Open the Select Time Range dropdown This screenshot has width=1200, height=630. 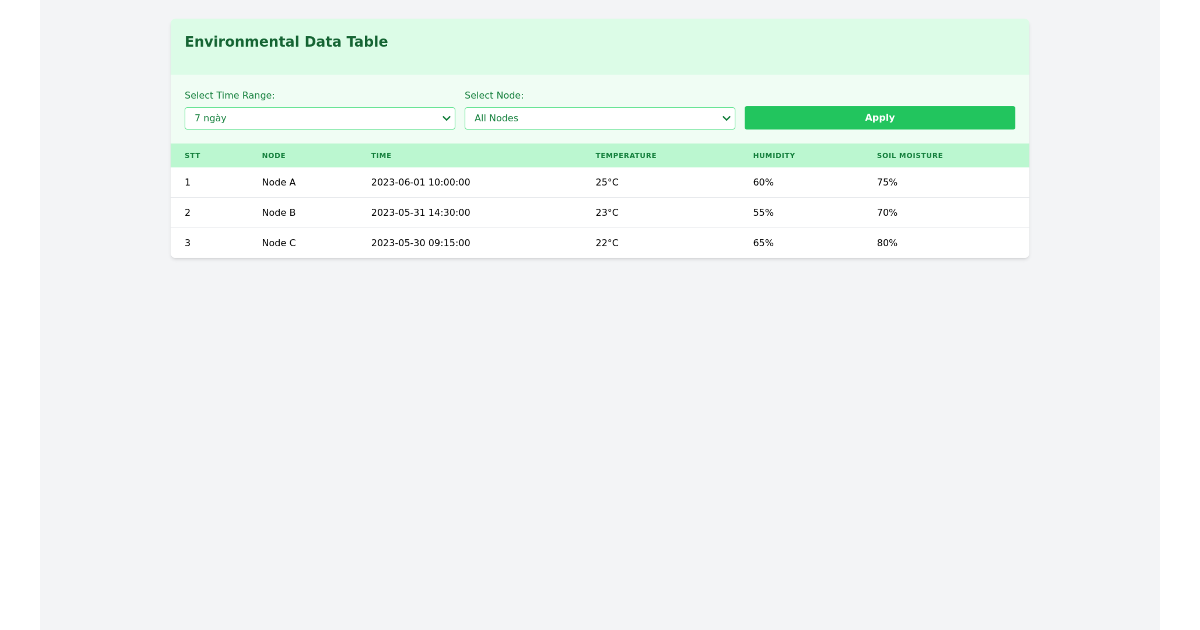(318, 117)
